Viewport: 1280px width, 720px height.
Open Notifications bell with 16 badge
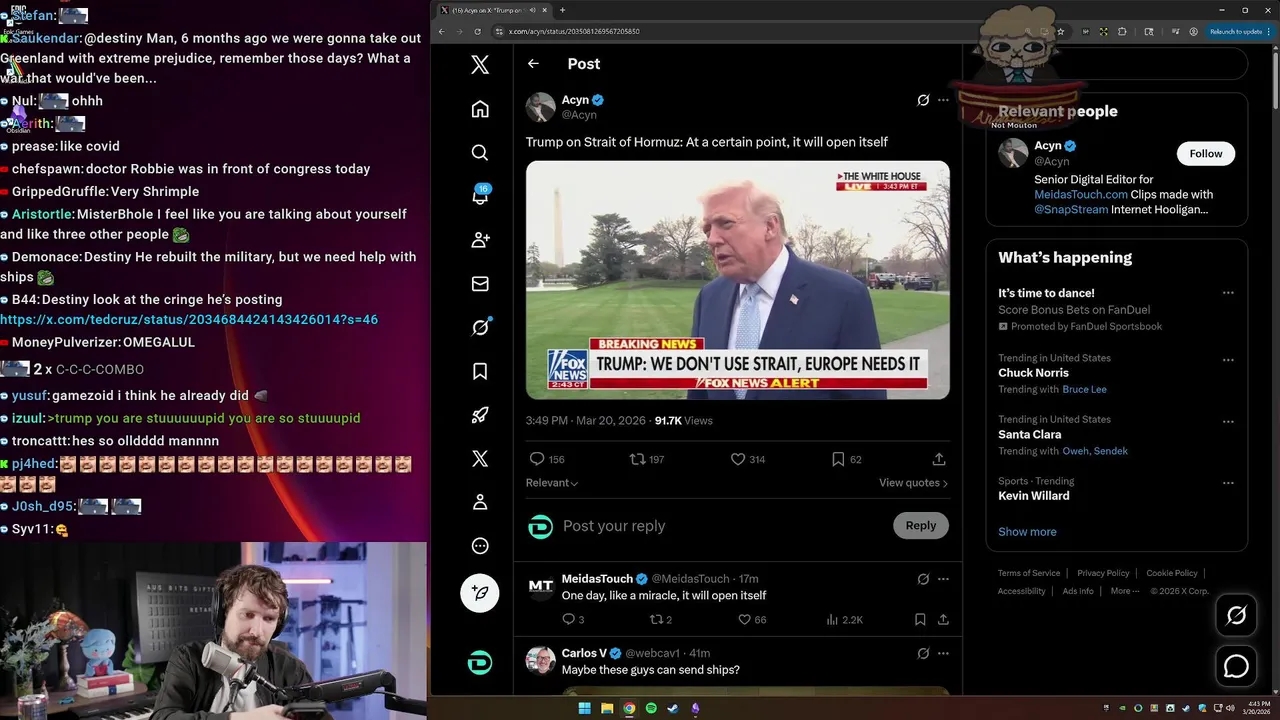480,196
